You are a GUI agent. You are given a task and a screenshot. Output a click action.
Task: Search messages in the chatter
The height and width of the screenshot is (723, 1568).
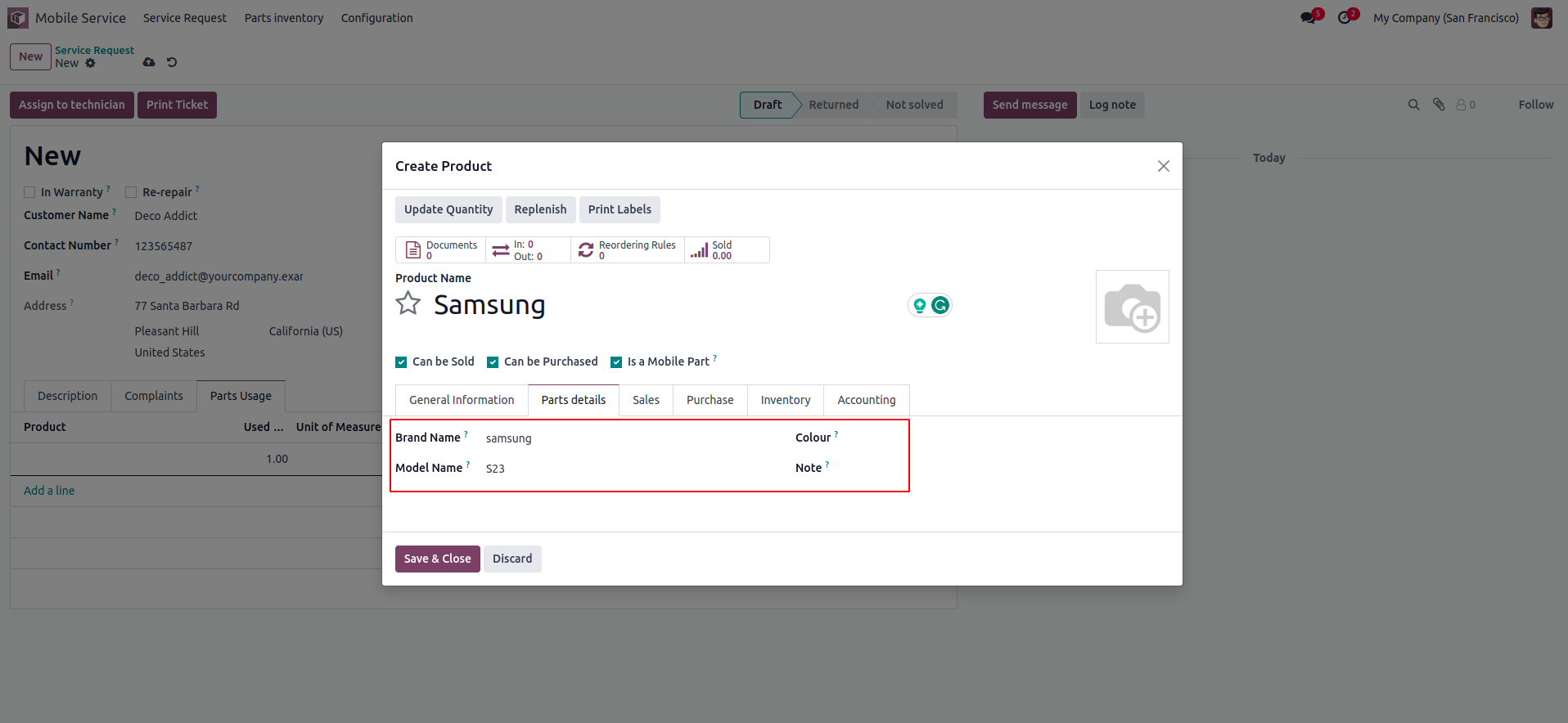click(1413, 105)
